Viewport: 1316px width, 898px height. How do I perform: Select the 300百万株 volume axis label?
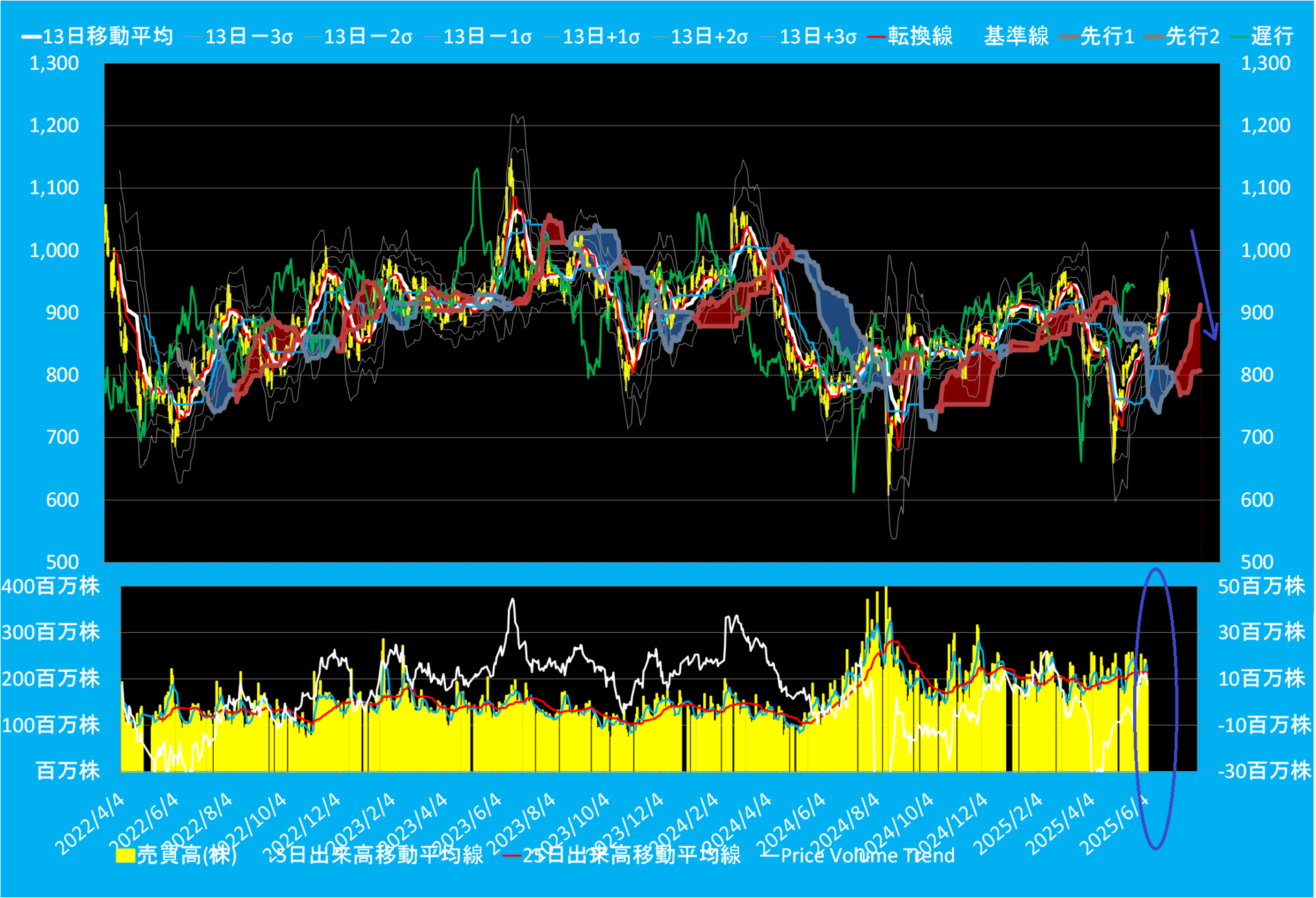(x=51, y=632)
